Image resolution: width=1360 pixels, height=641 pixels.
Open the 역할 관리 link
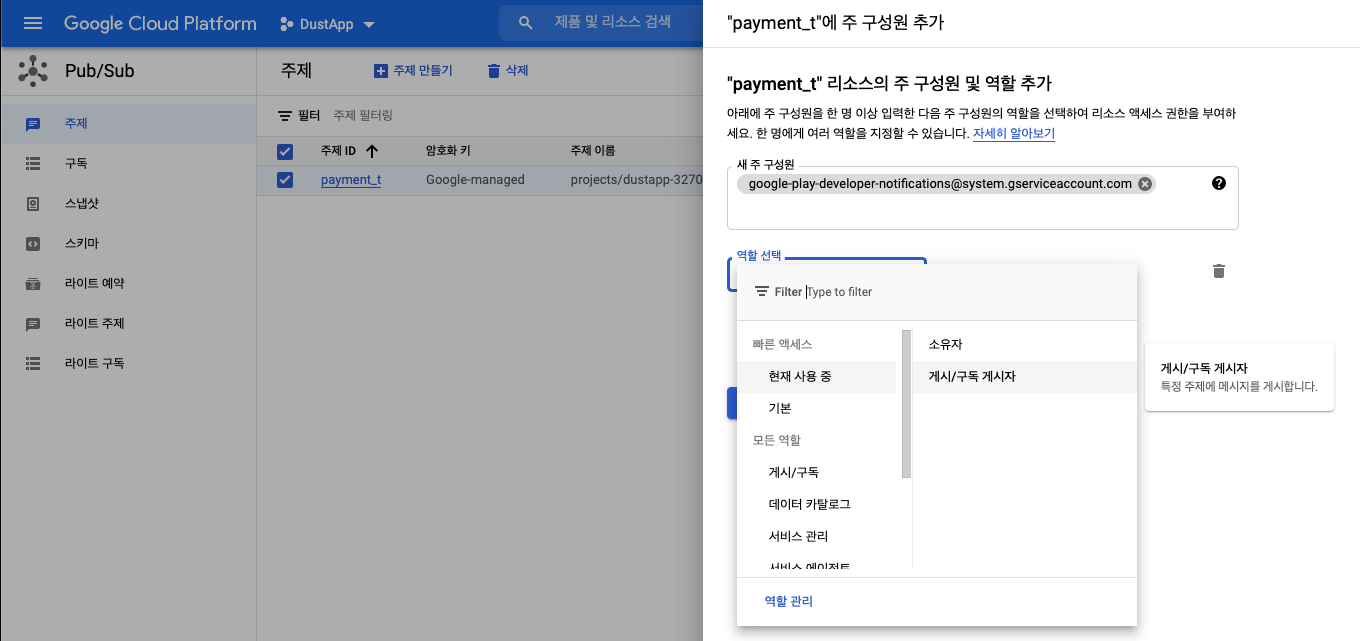[789, 601]
